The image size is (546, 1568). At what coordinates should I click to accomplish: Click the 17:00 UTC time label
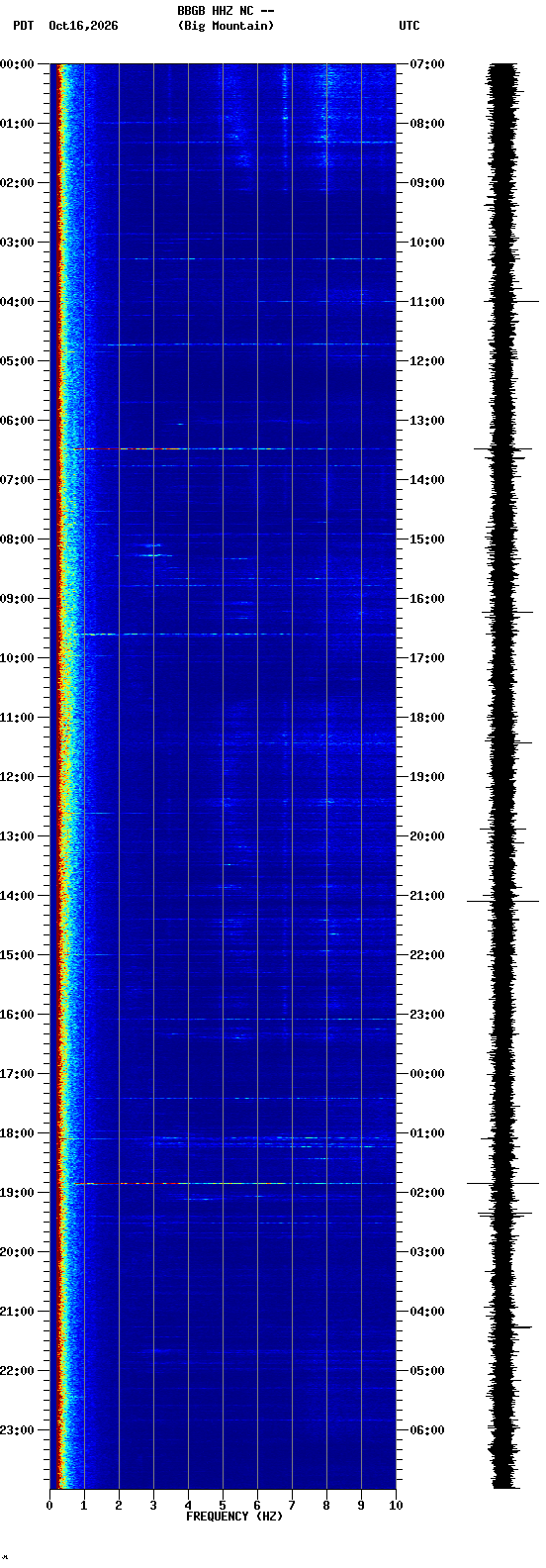pos(427,658)
